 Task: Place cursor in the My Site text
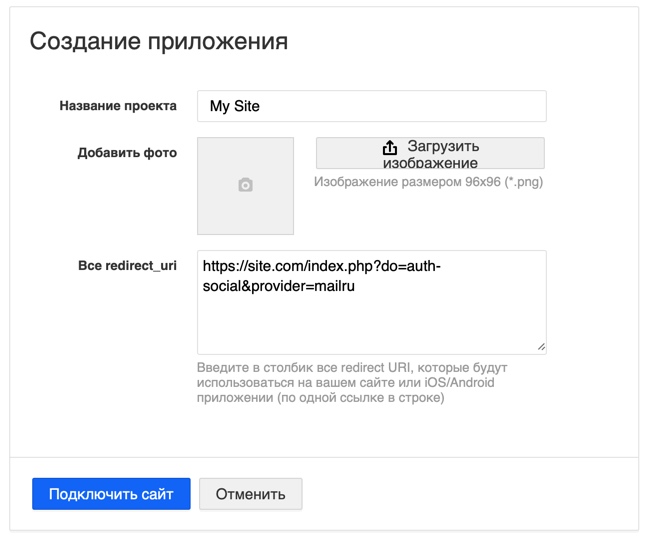[234, 106]
